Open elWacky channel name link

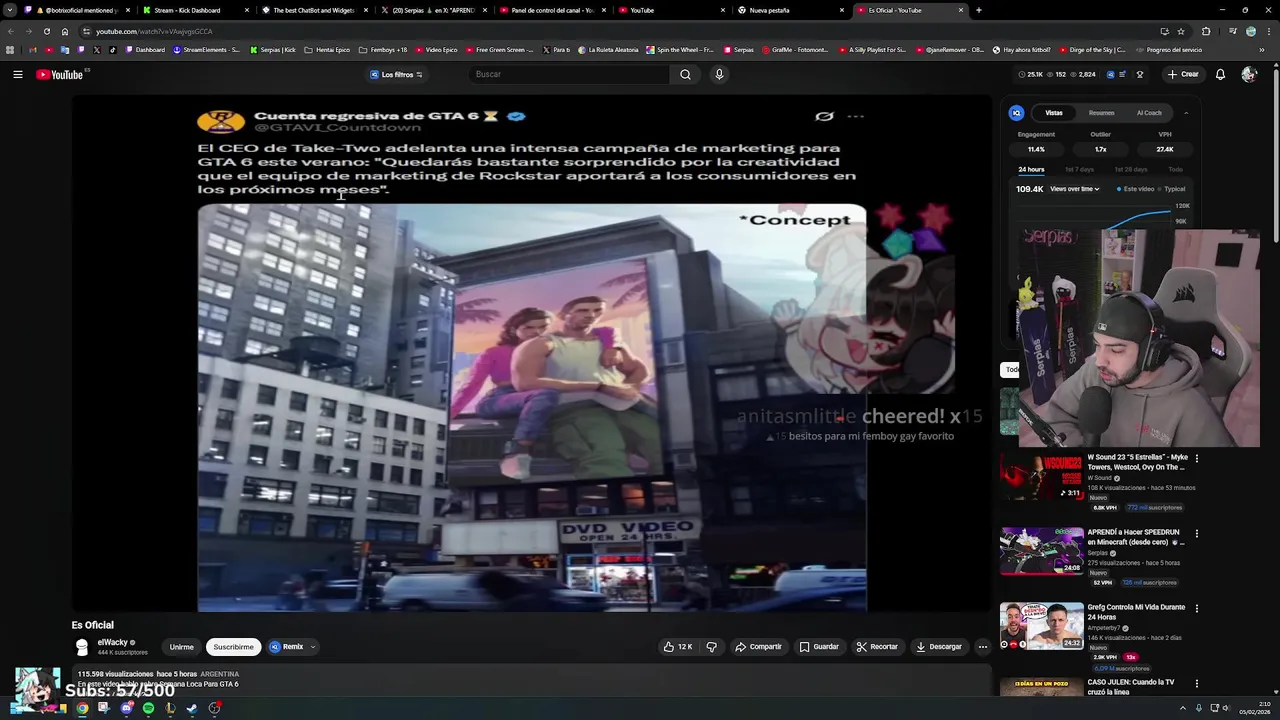113,643
